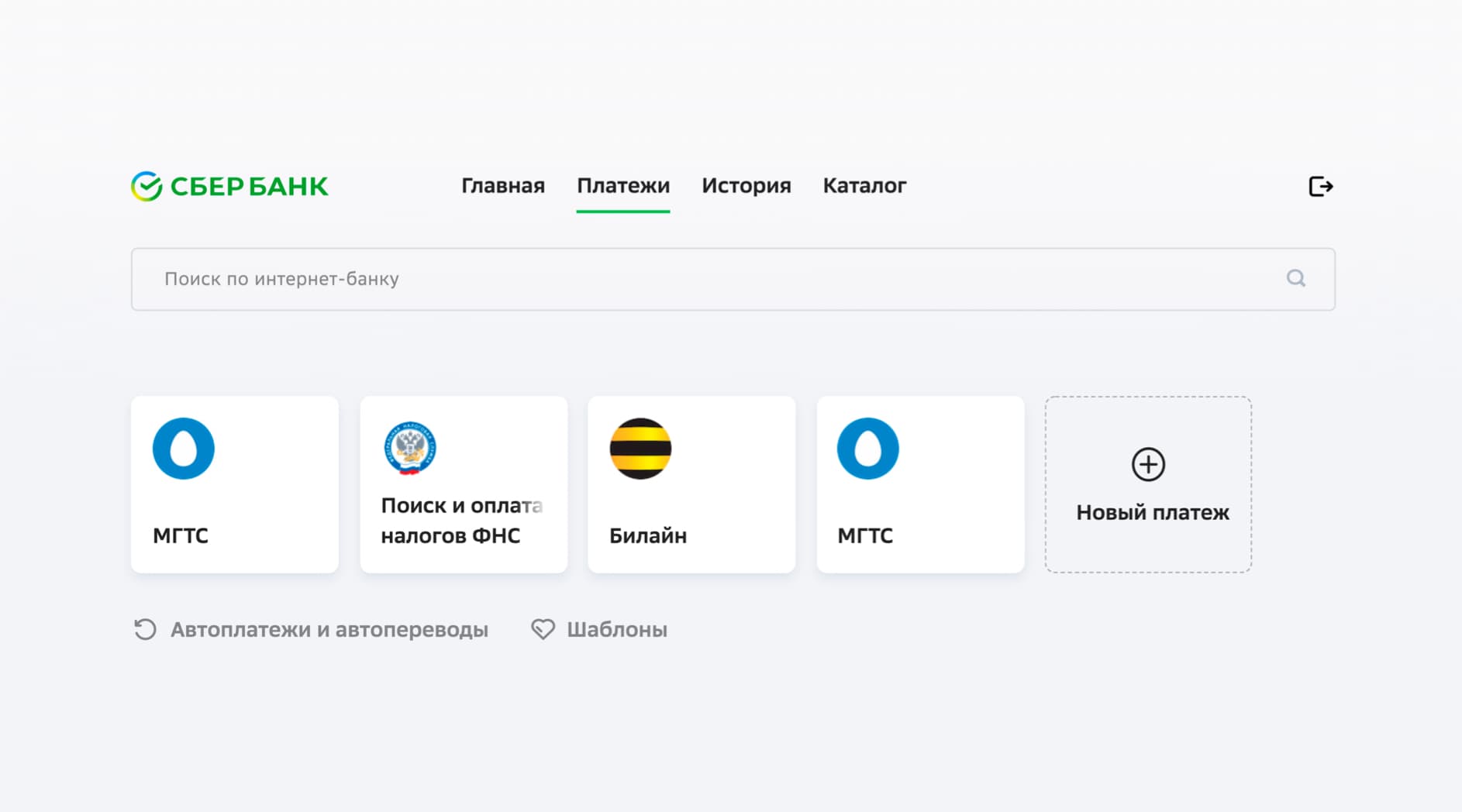The width and height of the screenshot is (1462, 812).
Task: Open the Шаблоны templates link
Action: pos(616,629)
